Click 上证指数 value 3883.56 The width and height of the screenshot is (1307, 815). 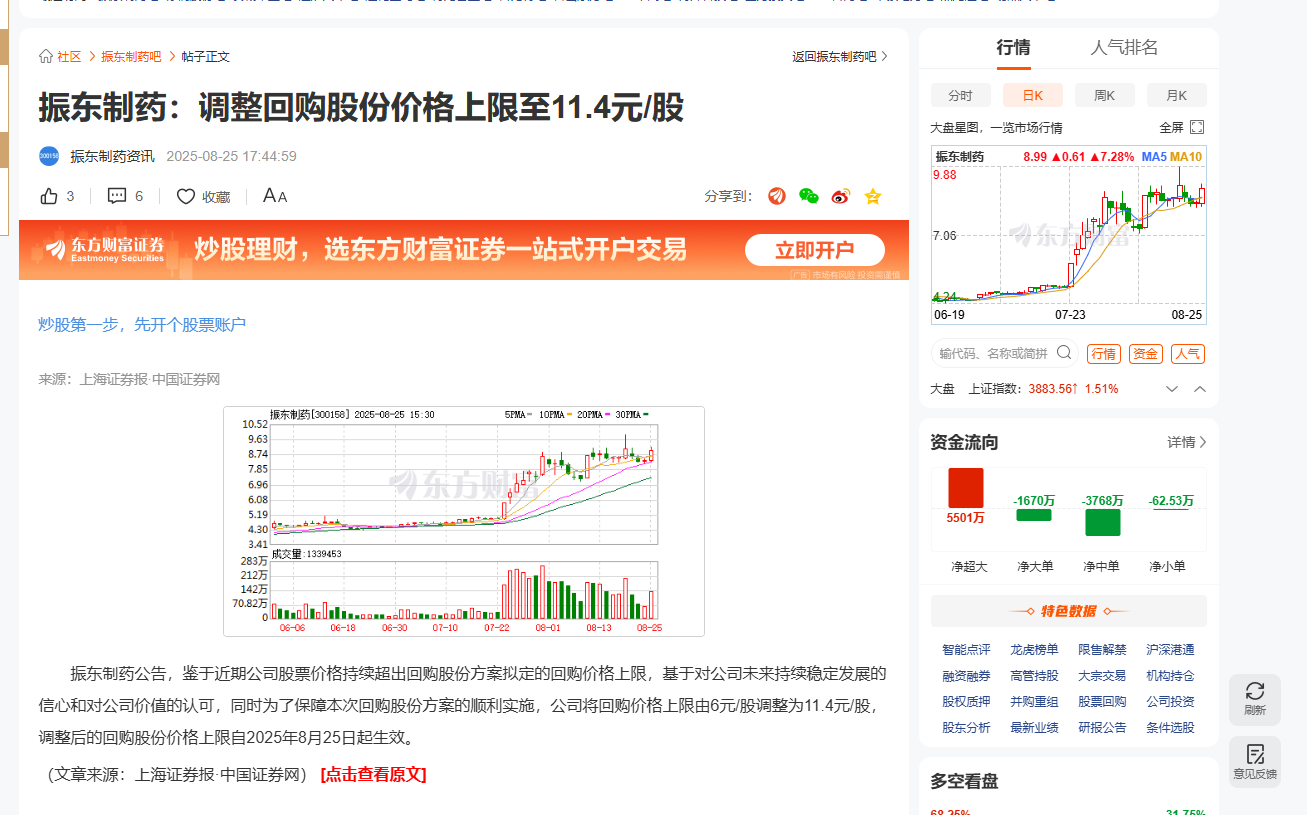1052,389
